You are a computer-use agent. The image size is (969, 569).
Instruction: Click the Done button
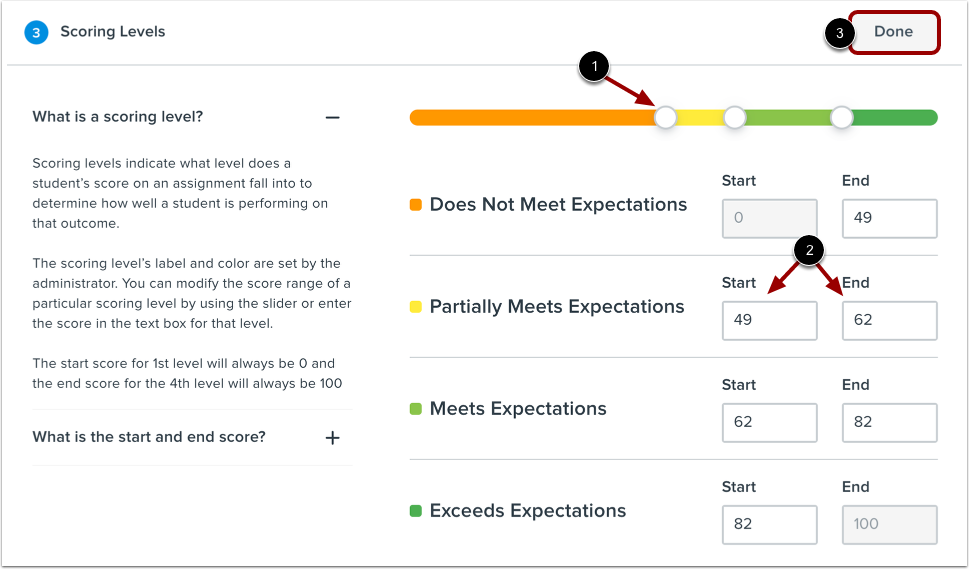click(893, 32)
